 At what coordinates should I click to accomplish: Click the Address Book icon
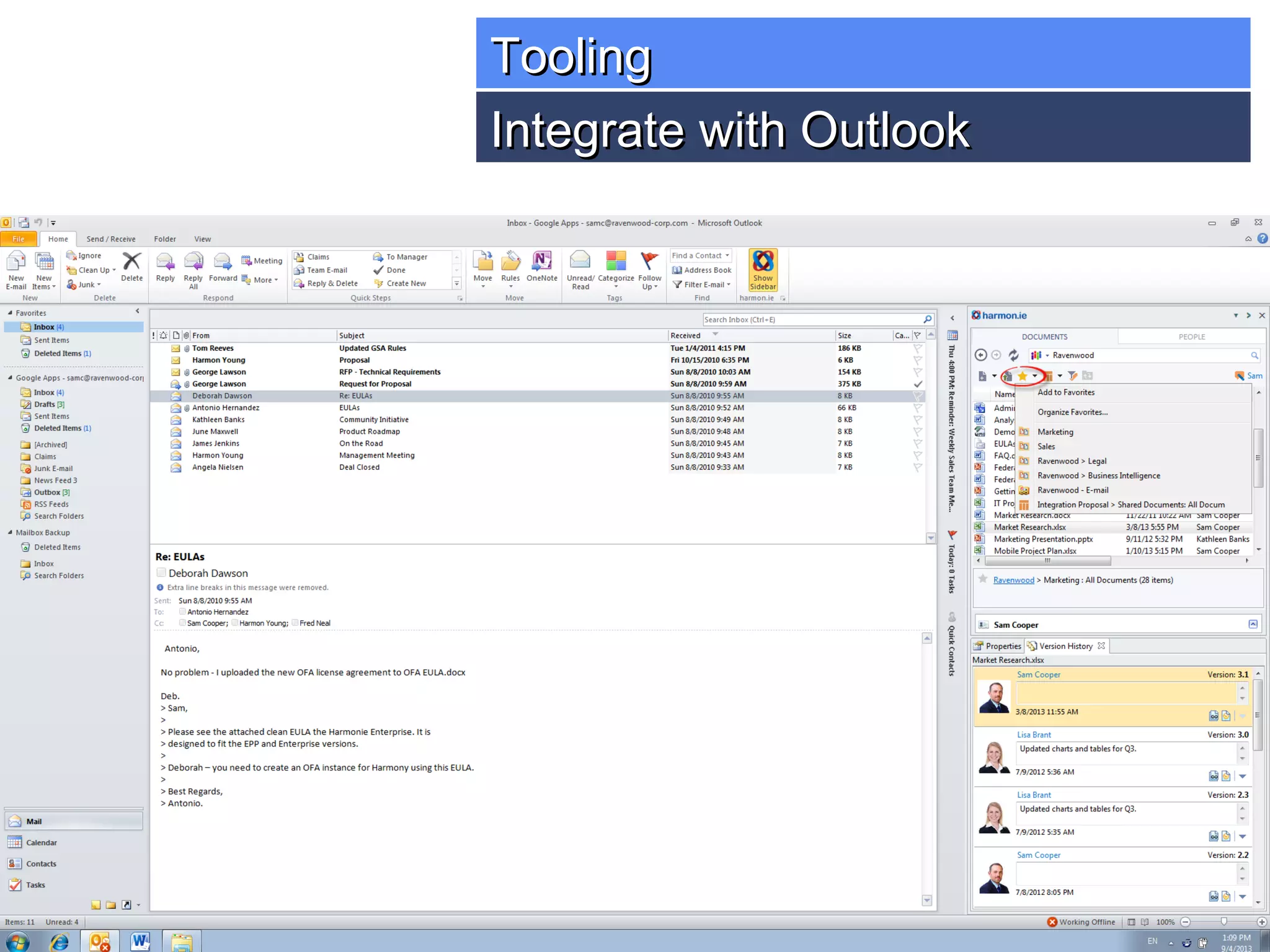[677, 270]
